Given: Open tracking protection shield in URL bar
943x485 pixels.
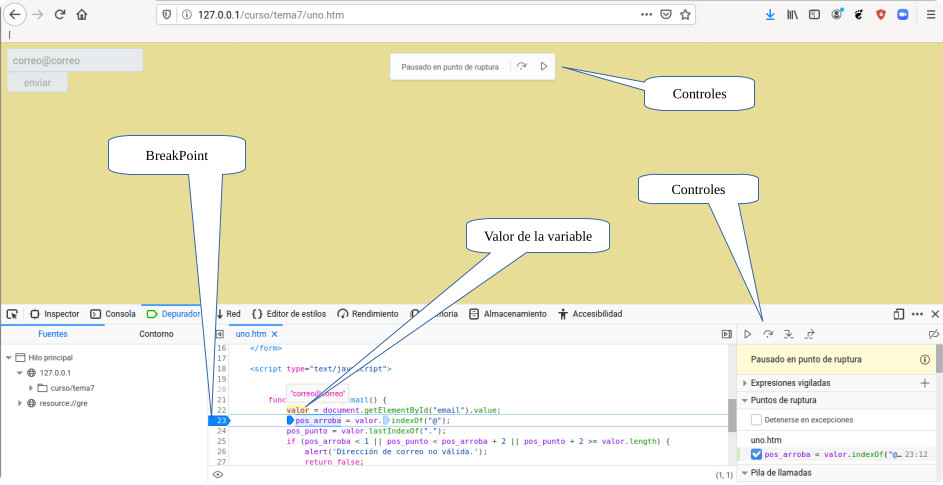Looking at the screenshot, I should (x=167, y=14).
